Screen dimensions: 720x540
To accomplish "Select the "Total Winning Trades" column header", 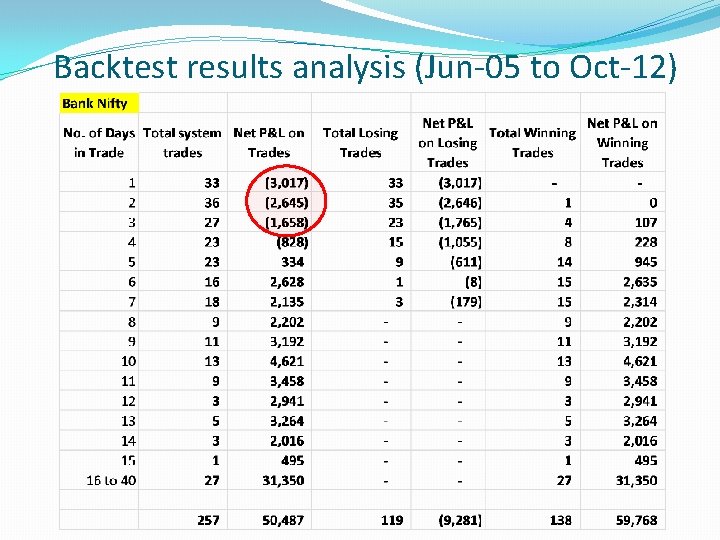I will [533, 142].
